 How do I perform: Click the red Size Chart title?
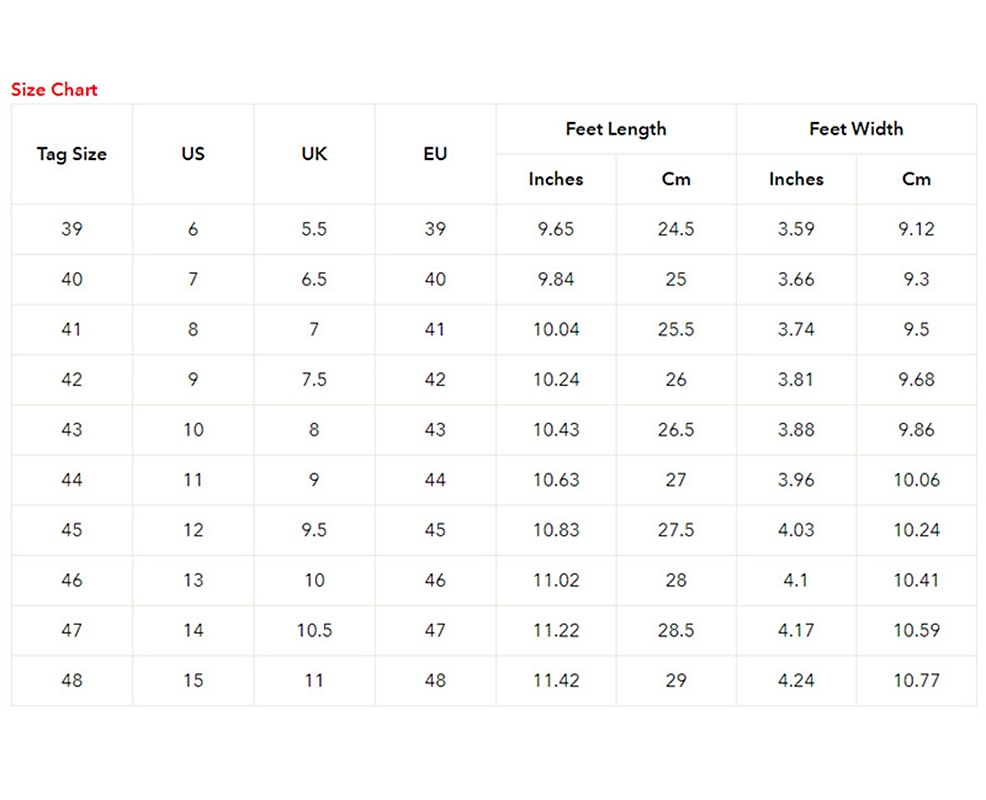coord(54,89)
